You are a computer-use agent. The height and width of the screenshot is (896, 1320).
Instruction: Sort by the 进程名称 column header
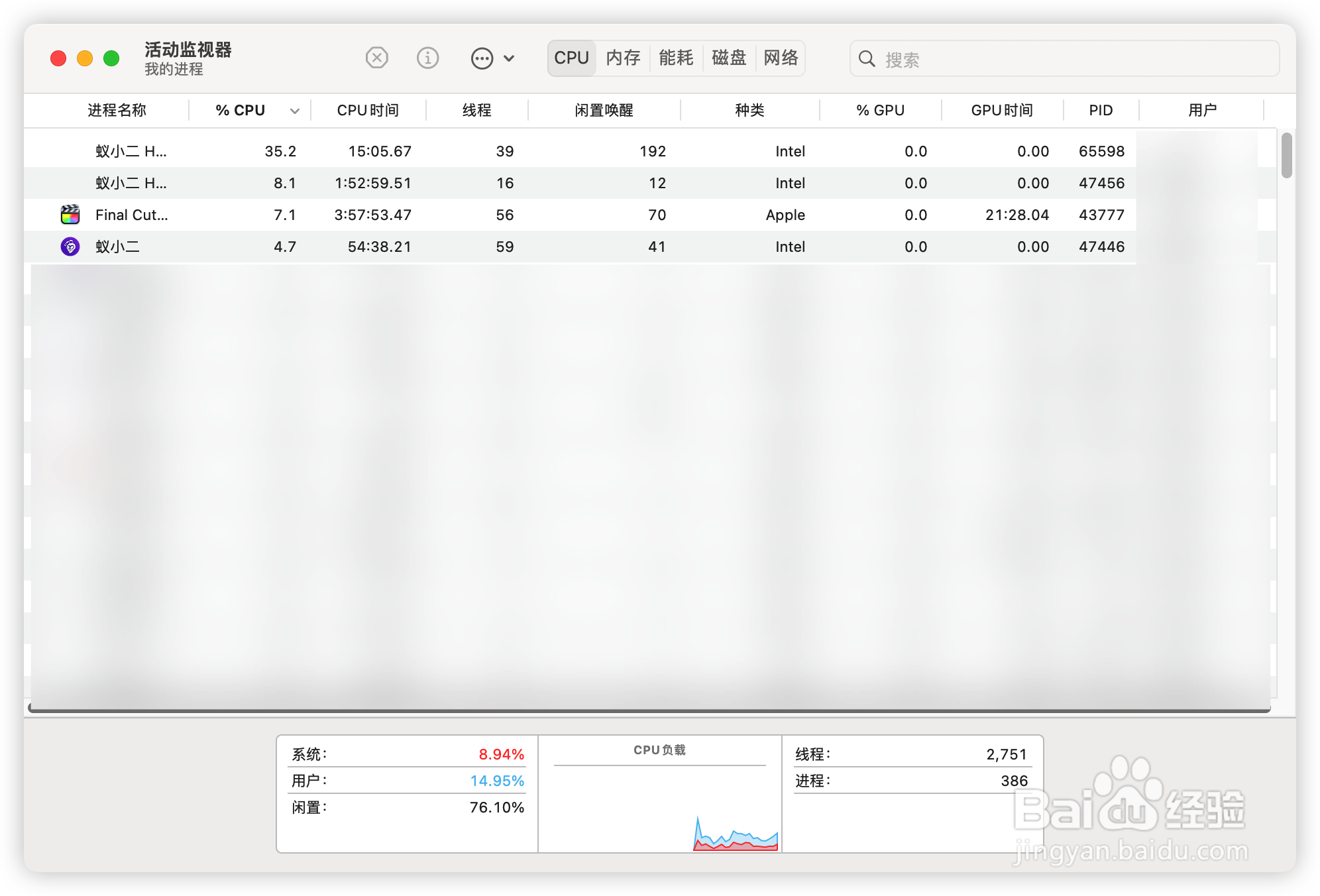pyautogui.click(x=117, y=110)
